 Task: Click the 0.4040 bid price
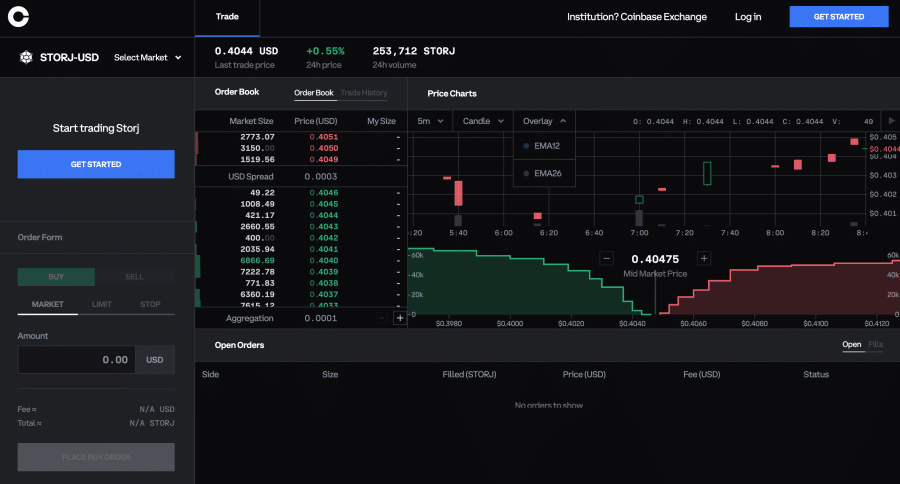324,261
